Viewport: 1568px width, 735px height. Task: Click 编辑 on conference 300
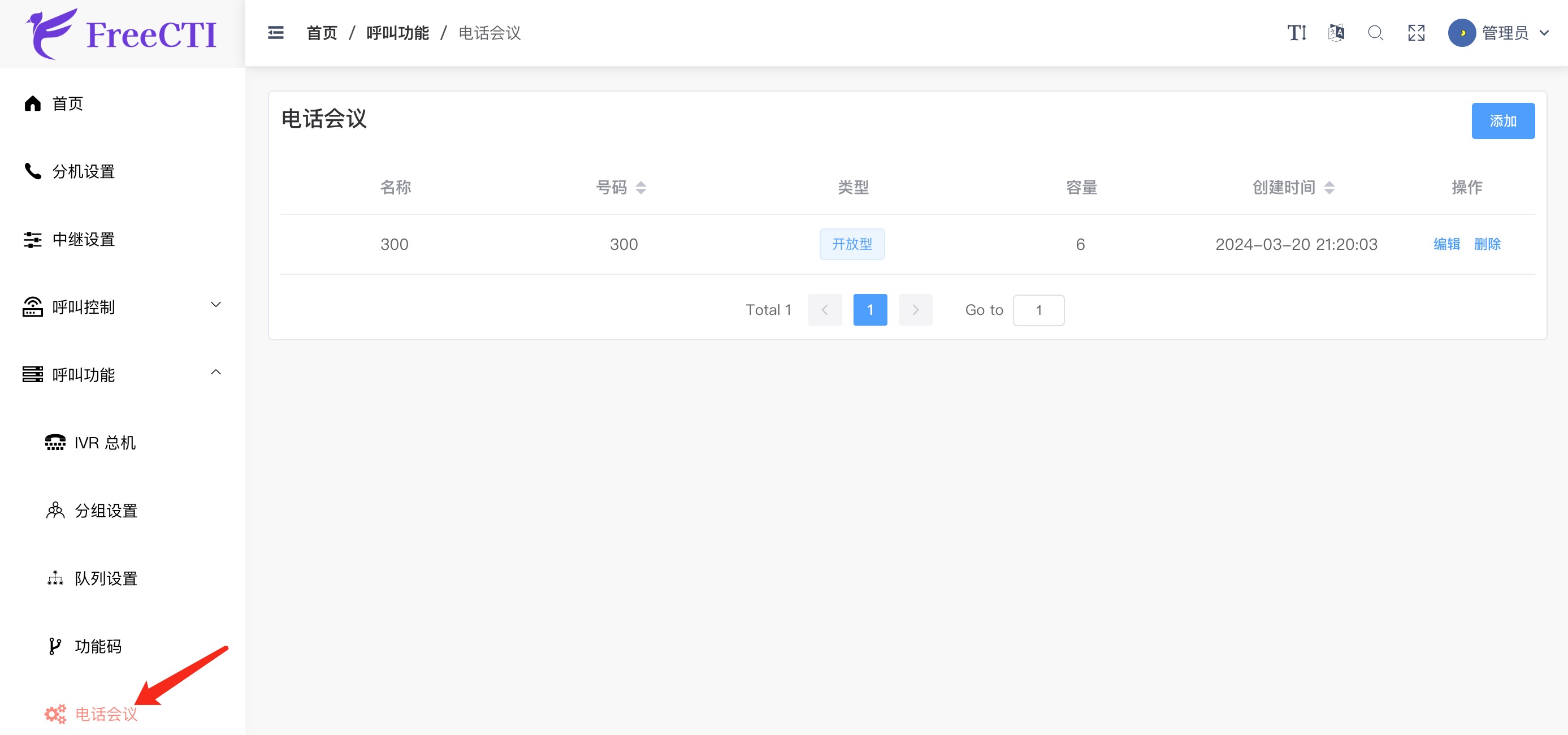(x=1446, y=244)
